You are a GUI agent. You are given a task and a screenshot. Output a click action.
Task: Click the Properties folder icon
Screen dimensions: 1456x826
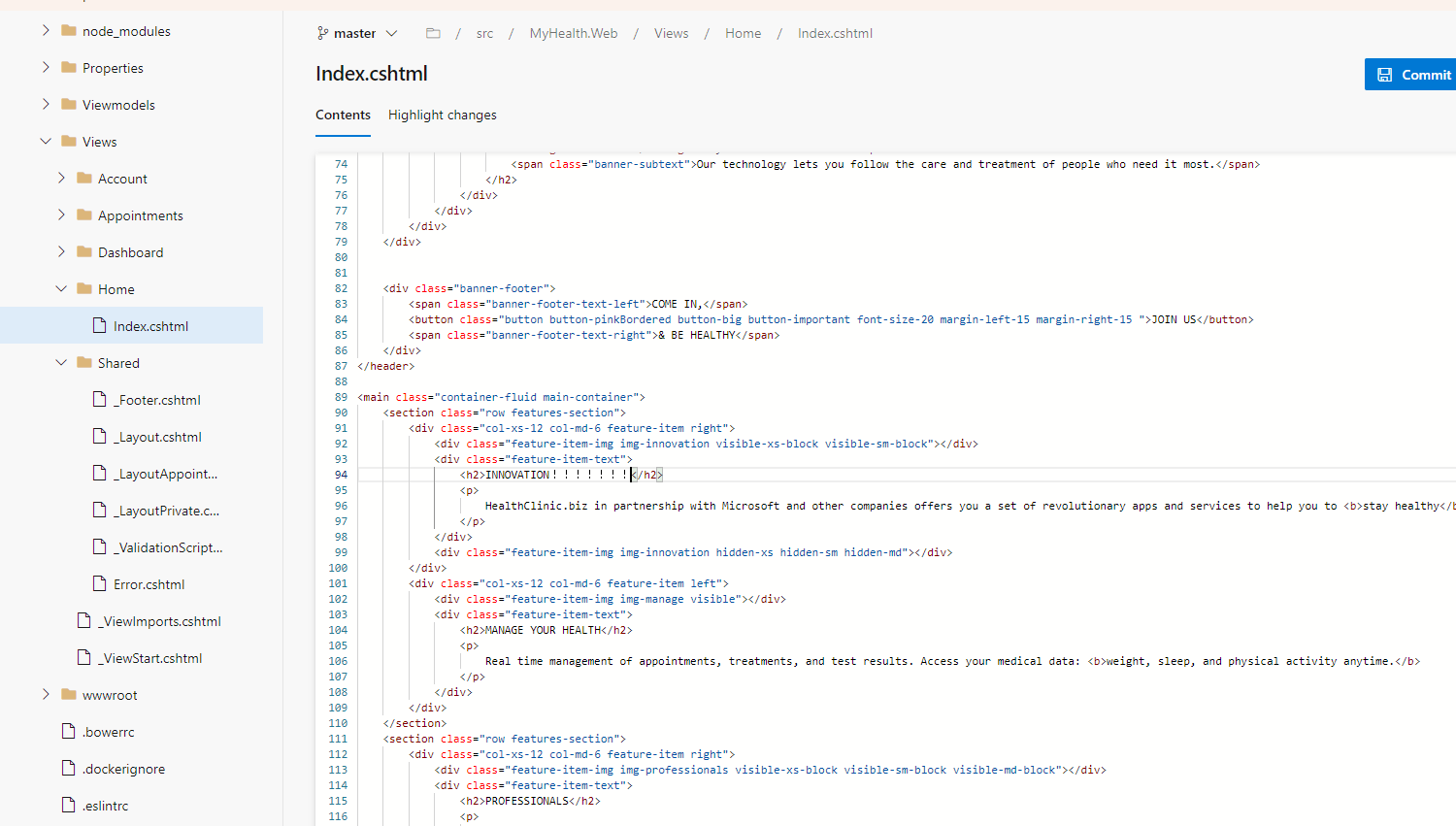(x=69, y=68)
